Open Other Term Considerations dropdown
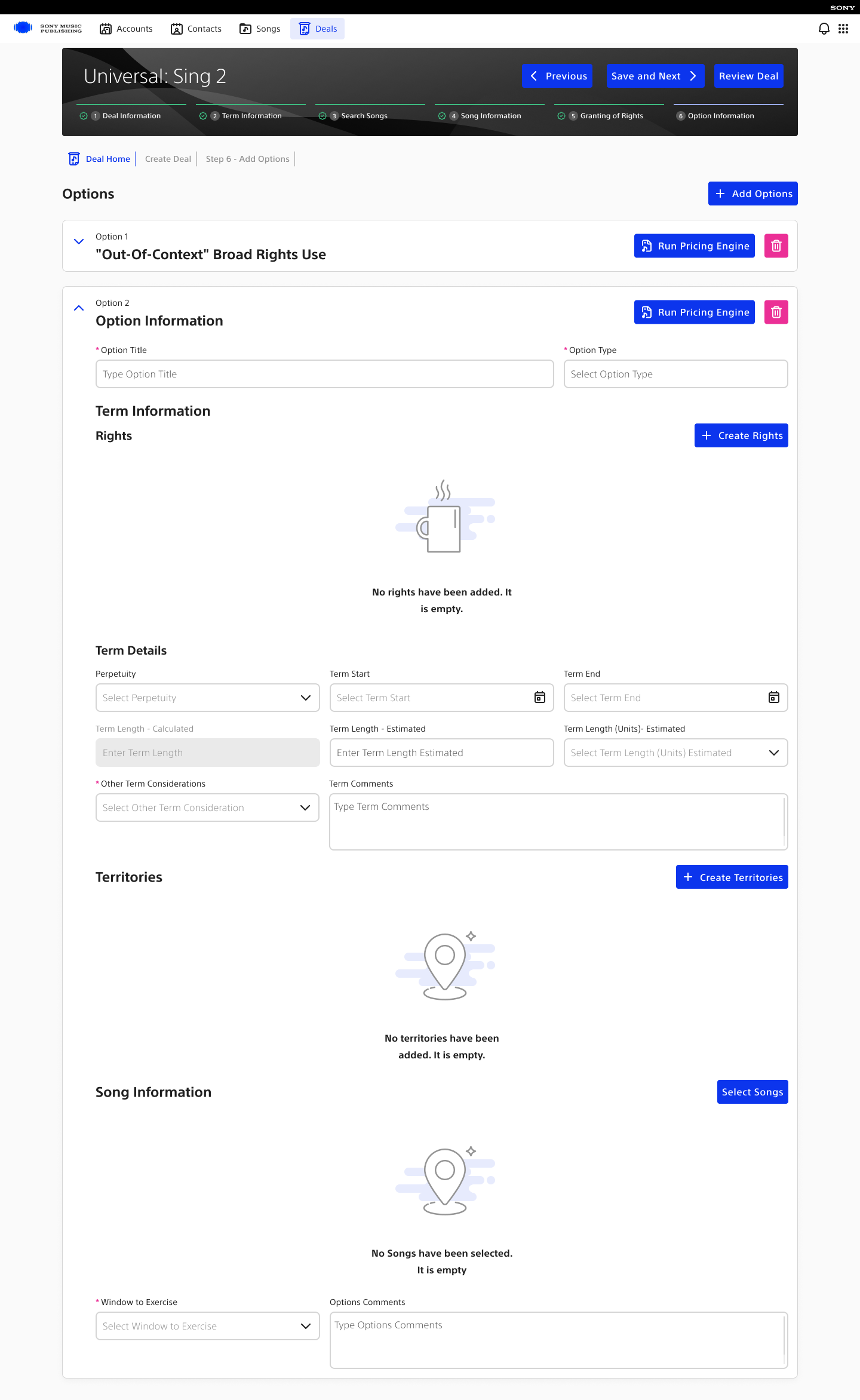Image resolution: width=860 pixels, height=1400 pixels. pos(208,808)
